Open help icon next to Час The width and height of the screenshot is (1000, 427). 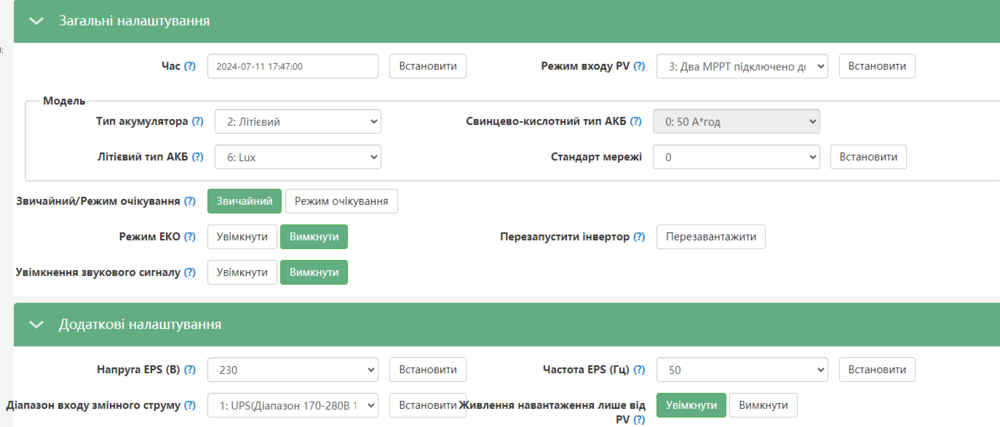pos(189,66)
